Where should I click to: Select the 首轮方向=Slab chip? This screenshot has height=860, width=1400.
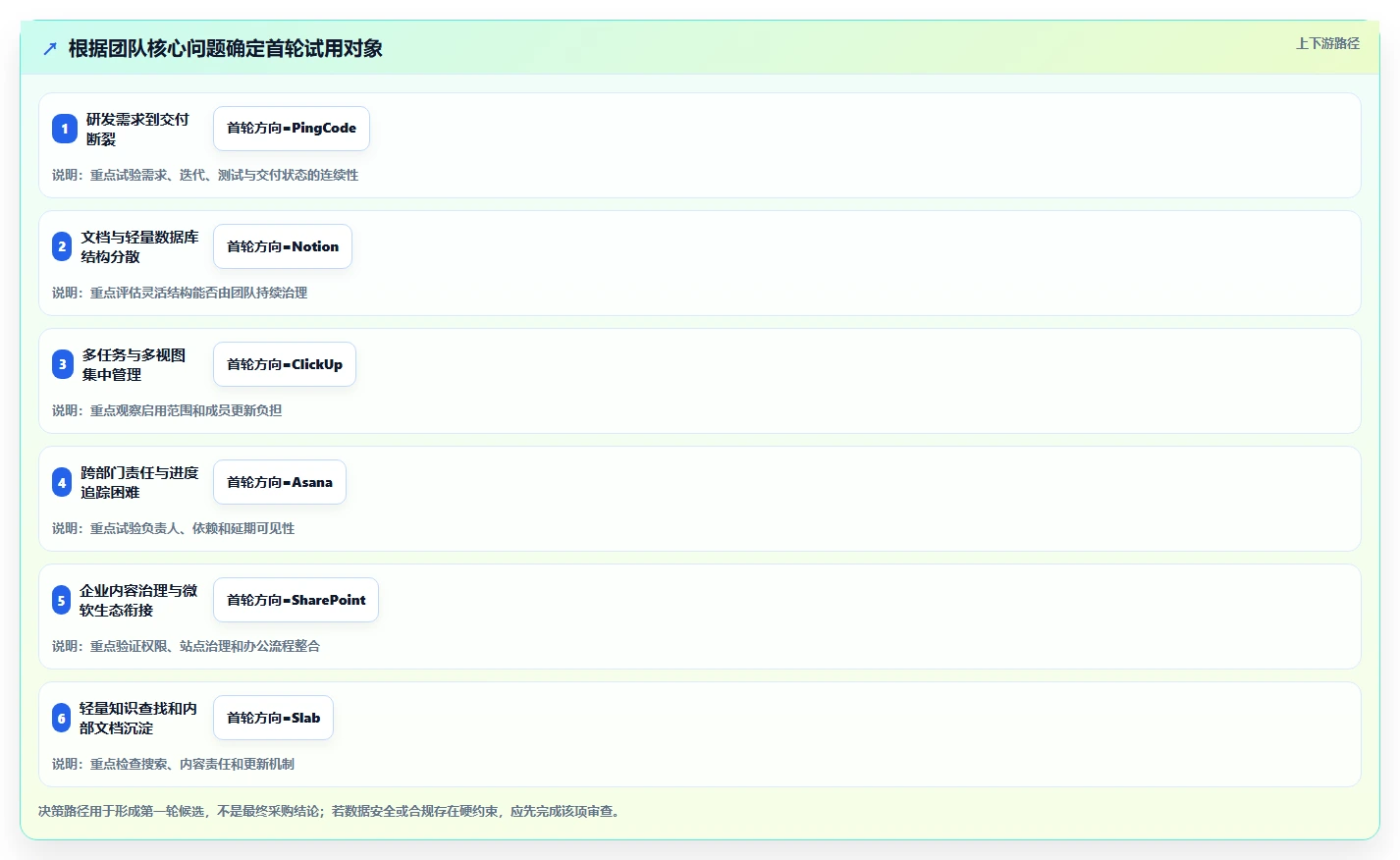(274, 718)
